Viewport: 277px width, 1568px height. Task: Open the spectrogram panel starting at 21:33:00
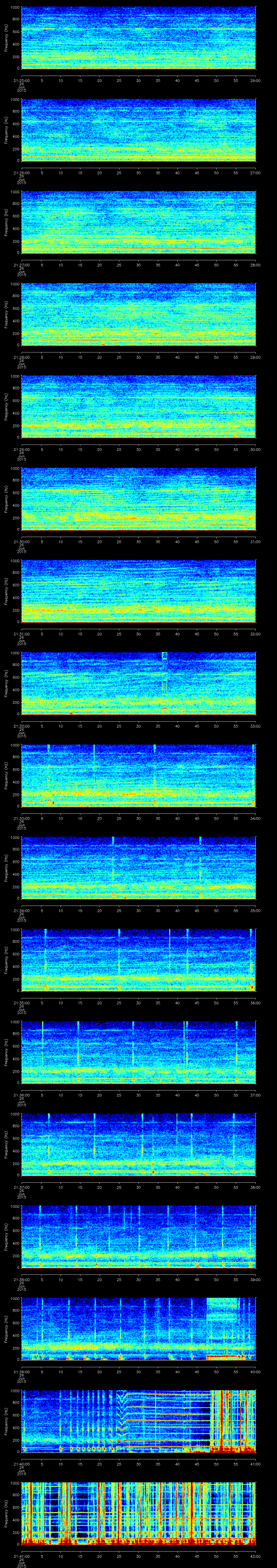(x=139, y=775)
